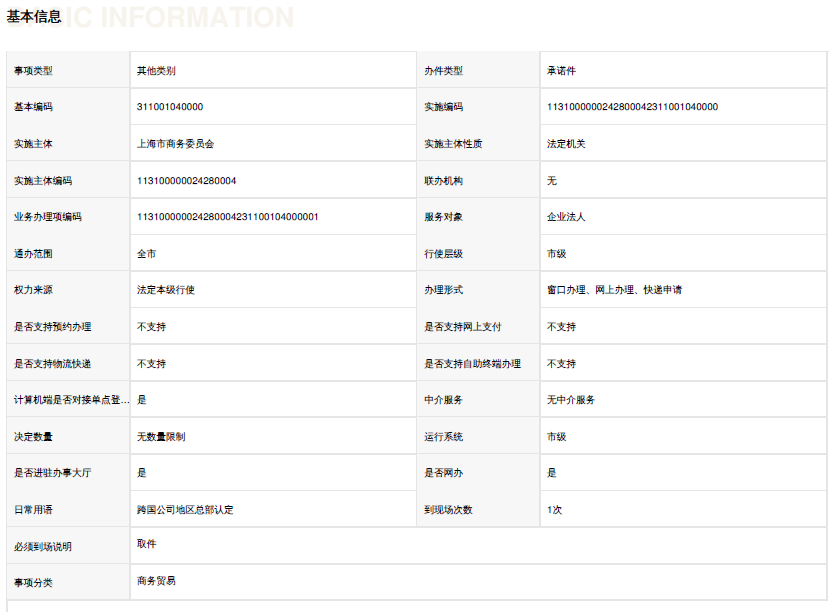Viewport: 834px width, 612px height.
Task: Click the '基本信息' section heading
Action: (34, 16)
